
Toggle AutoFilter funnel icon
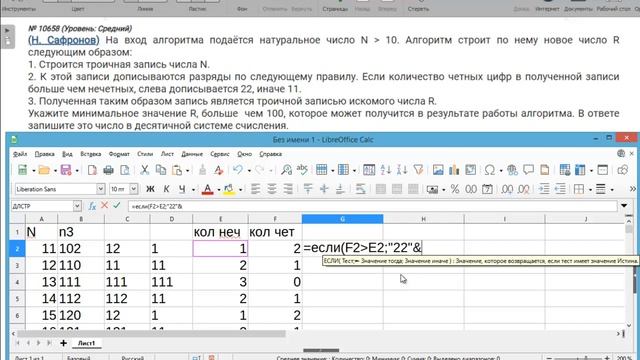[x=418, y=170]
